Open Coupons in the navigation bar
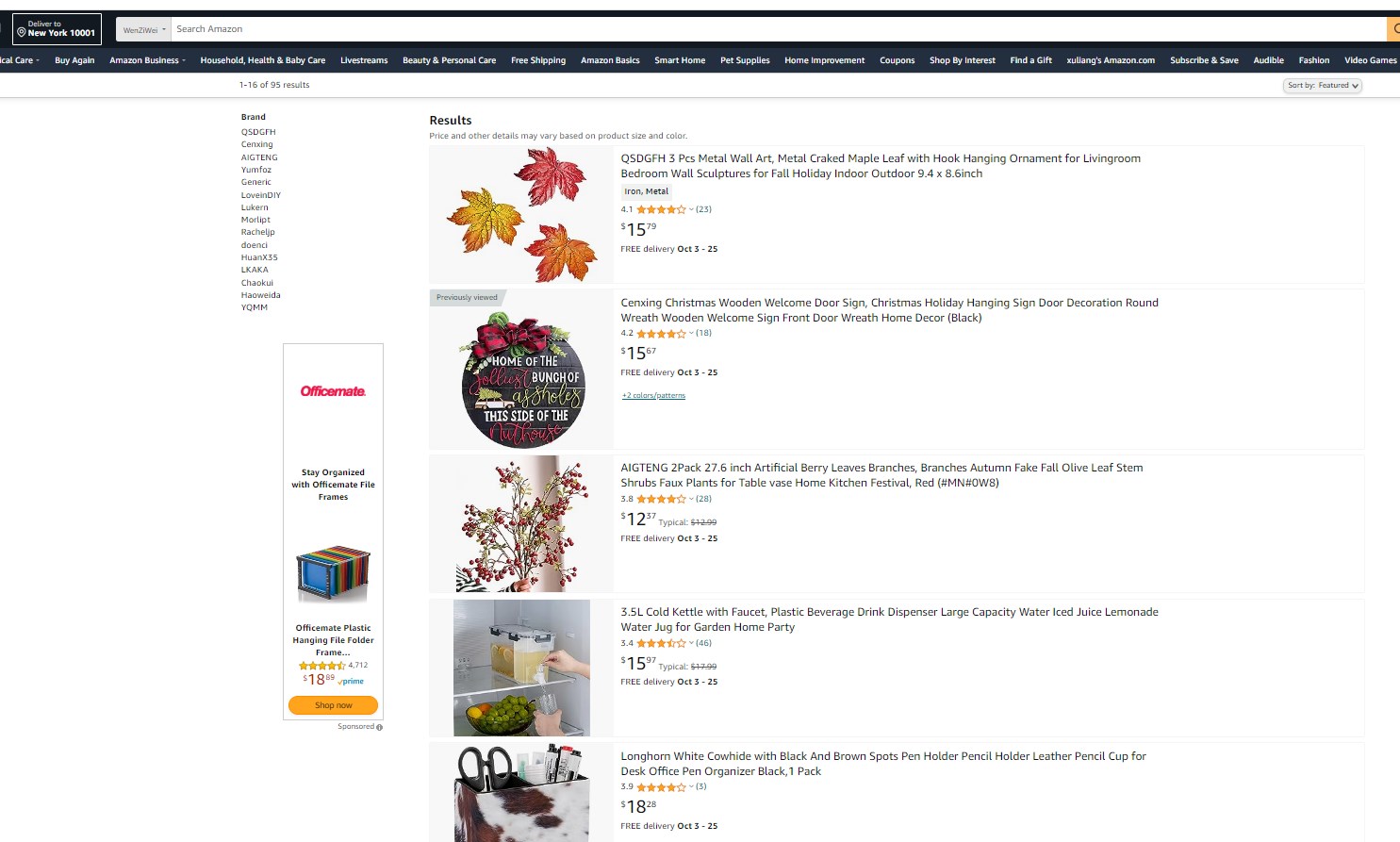Screen dimensions: 1400x842 (897, 60)
